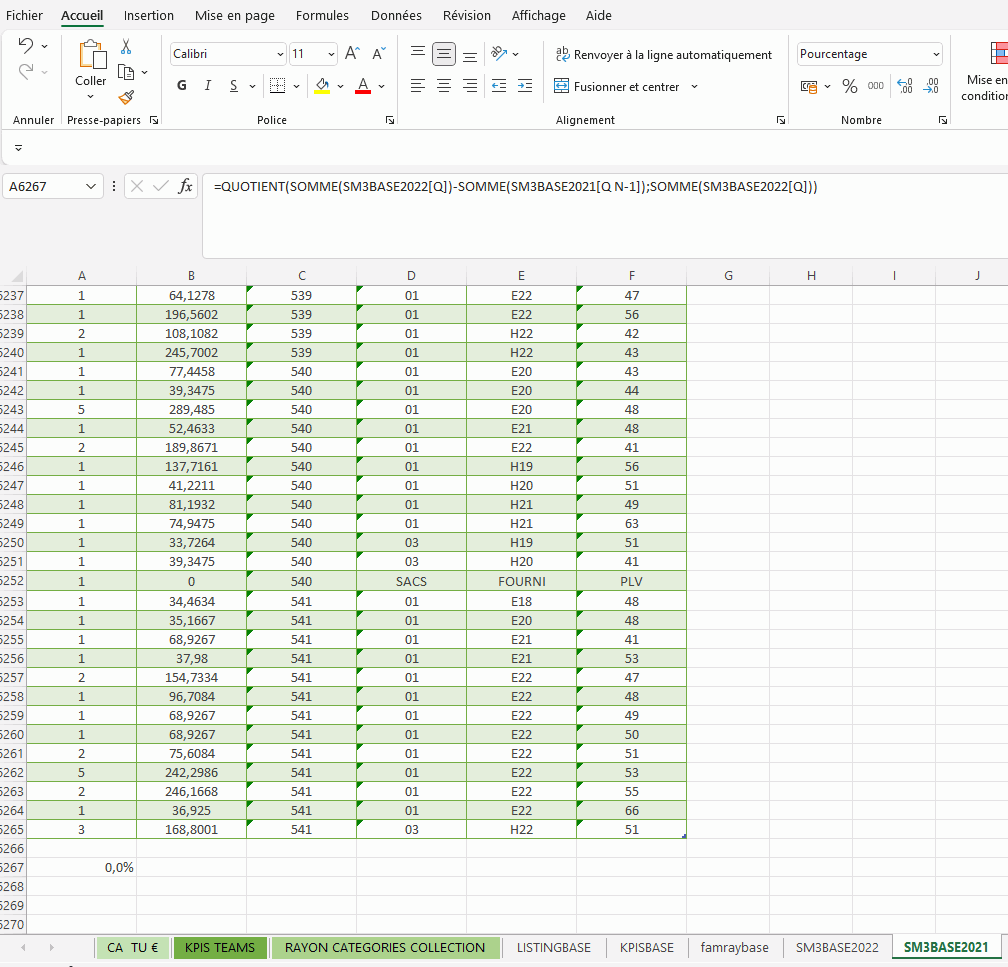Click the insert function fx icon
The width and height of the screenshot is (1008, 967).
(185, 186)
